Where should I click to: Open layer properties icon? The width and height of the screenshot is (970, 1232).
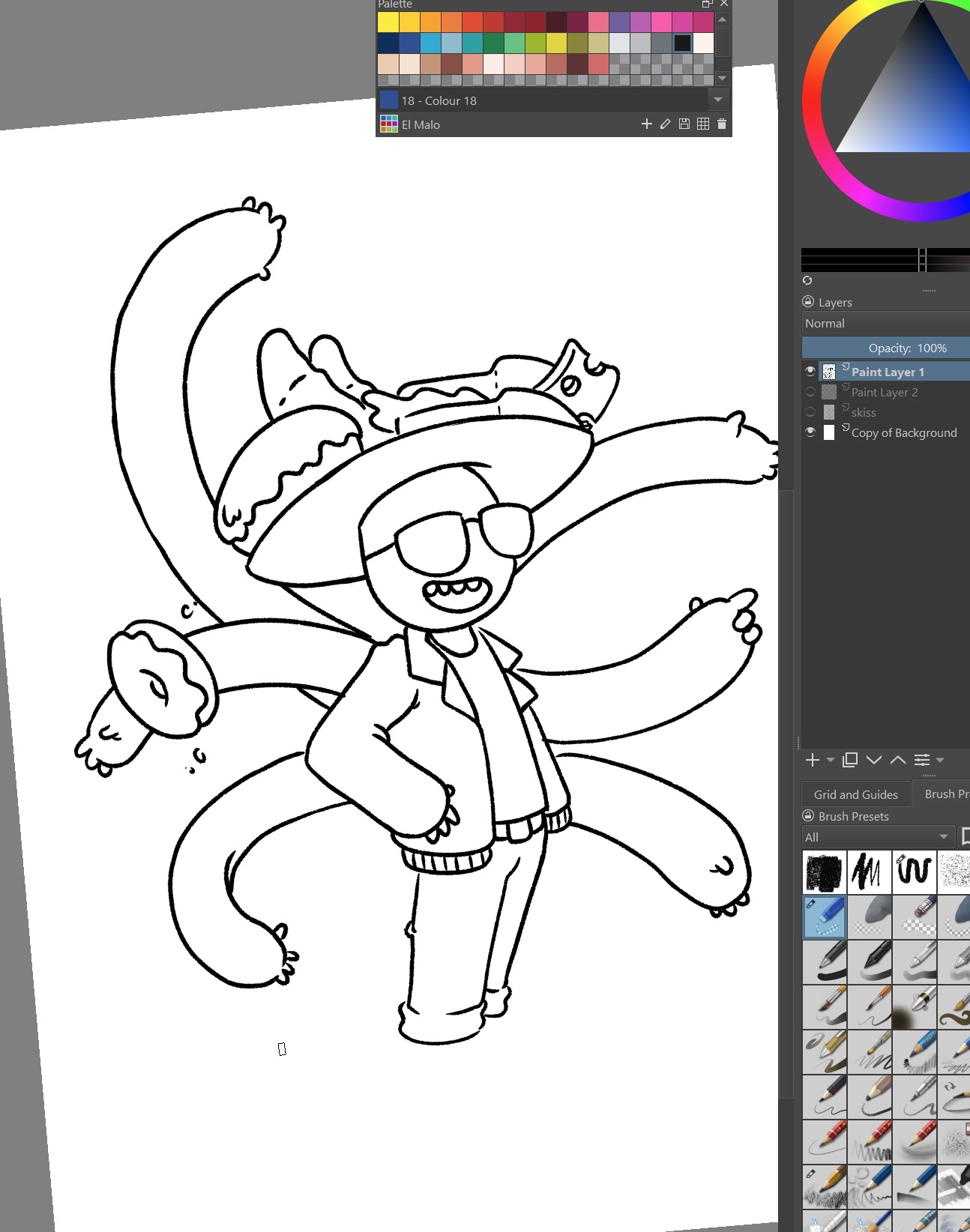point(922,760)
